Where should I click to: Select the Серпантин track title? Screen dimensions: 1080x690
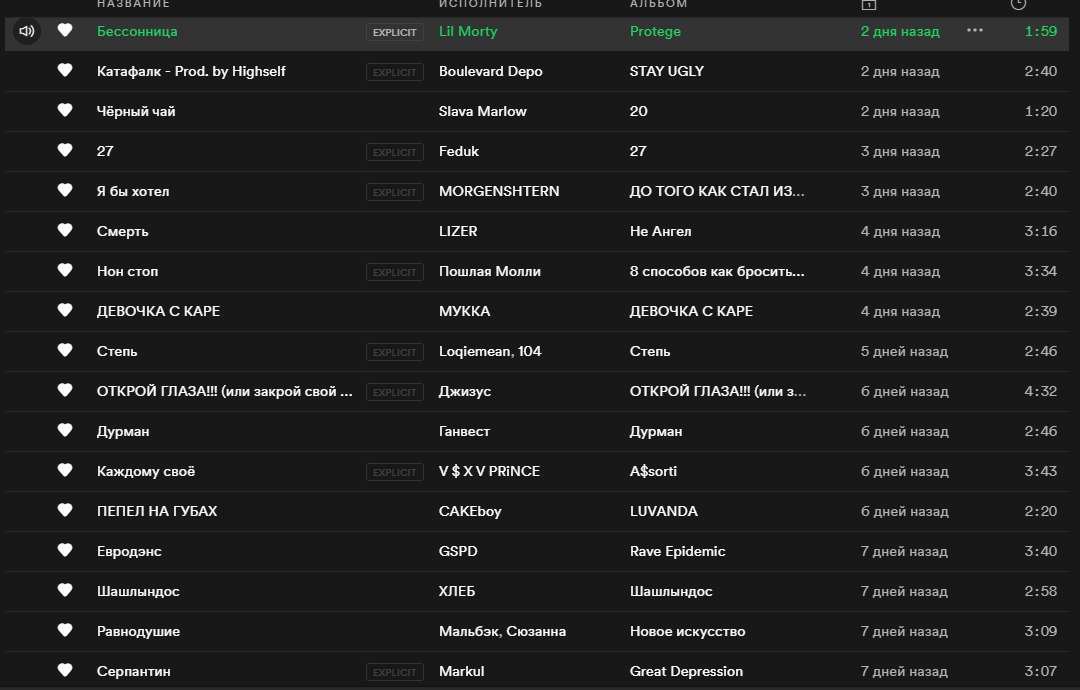pyautogui.click(x=134, y=671)
